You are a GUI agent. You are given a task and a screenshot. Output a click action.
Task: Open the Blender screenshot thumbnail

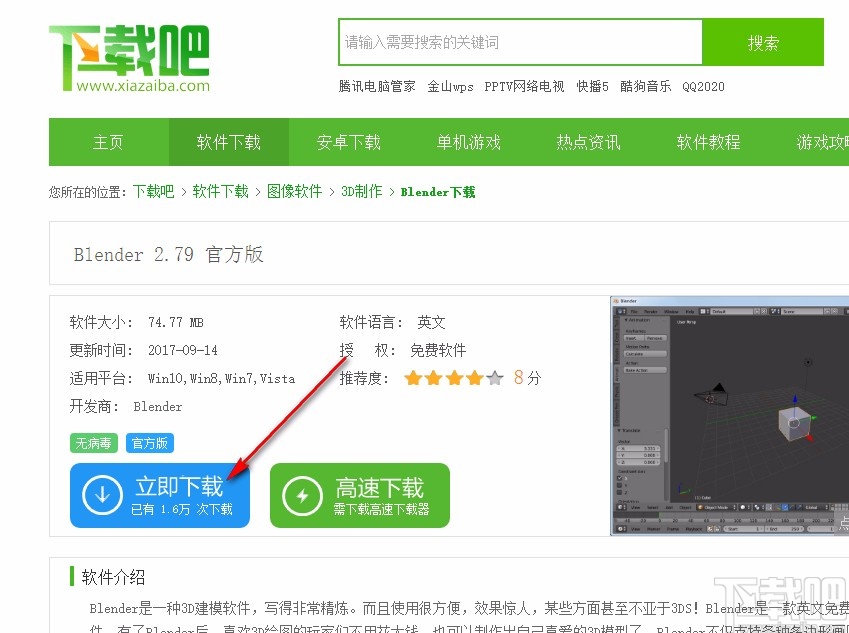click(x=729, y=416)
